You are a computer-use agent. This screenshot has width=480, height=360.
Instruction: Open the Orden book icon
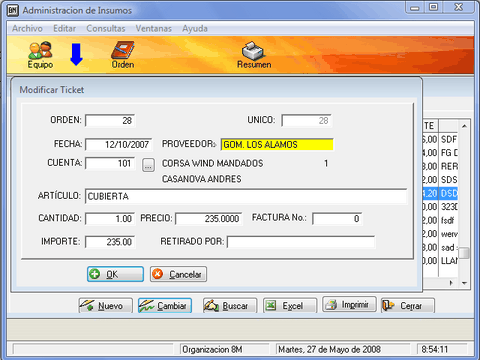[x=123, y=55]
